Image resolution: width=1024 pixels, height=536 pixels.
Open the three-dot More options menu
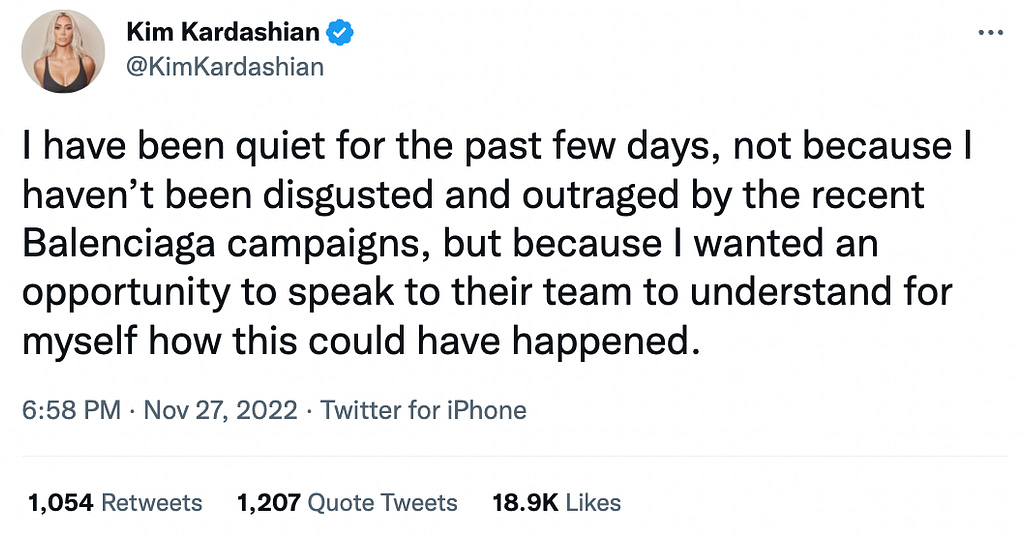pyautogui.click(x=988, y=32)
